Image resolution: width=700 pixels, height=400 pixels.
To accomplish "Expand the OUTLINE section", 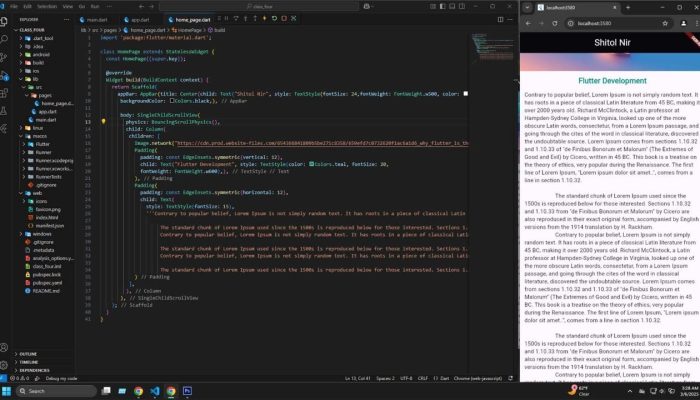I will tap(28, 354).
